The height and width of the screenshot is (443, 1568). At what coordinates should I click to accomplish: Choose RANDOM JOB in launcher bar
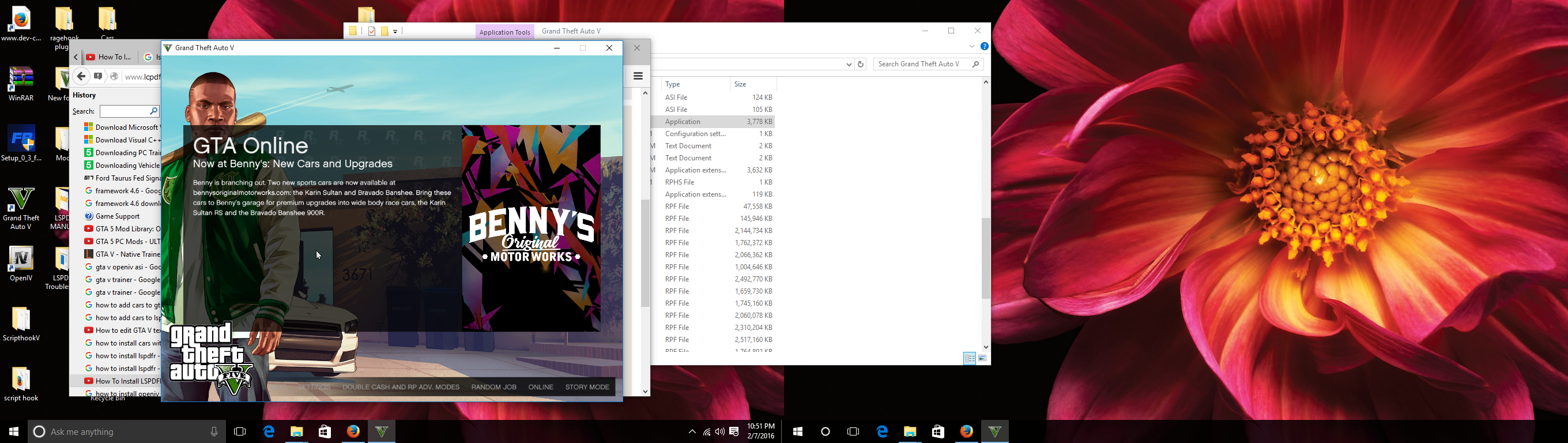pos(493,387)
